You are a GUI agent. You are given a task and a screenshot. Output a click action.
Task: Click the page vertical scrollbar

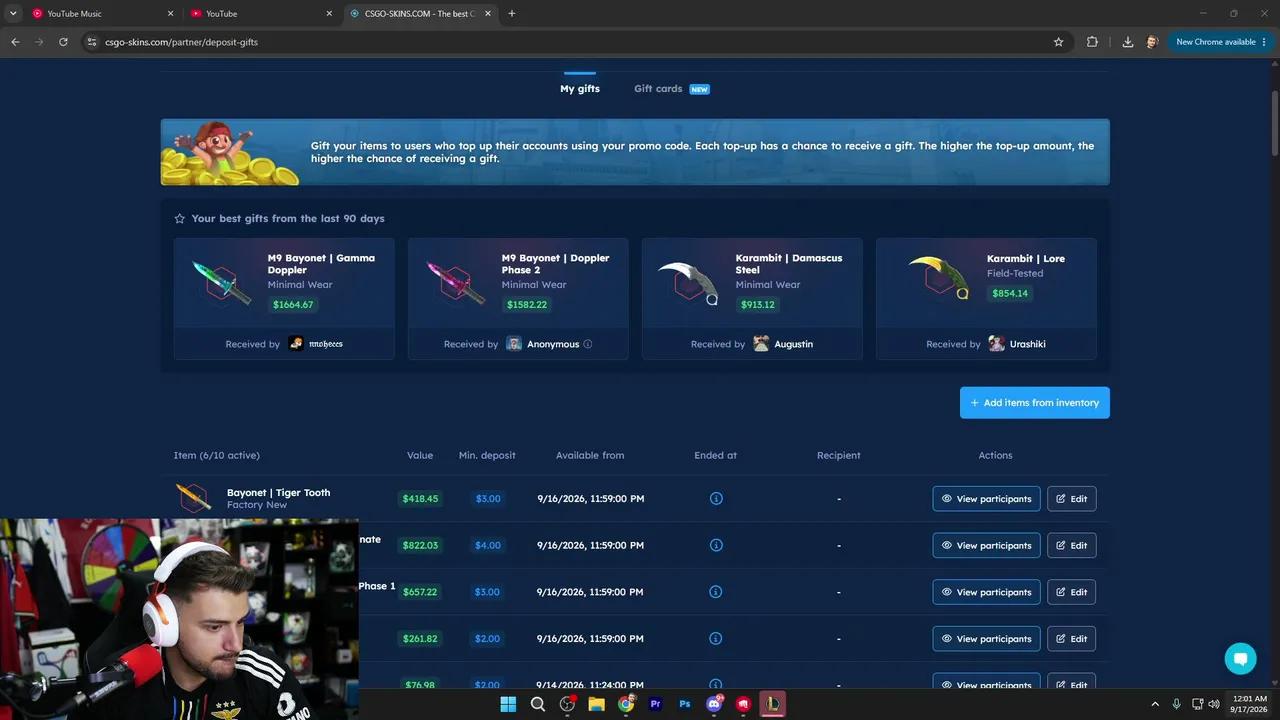(x=1274, y=122)
